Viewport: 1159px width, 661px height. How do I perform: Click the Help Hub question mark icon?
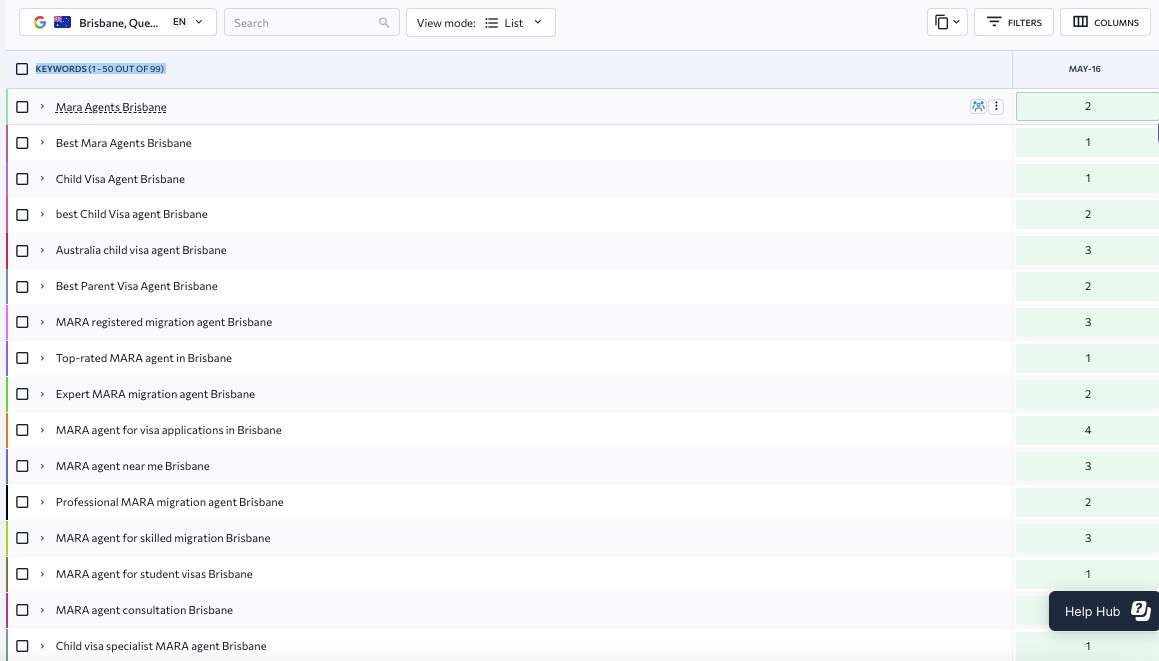pyautogui.click(x=1139, y=610)
